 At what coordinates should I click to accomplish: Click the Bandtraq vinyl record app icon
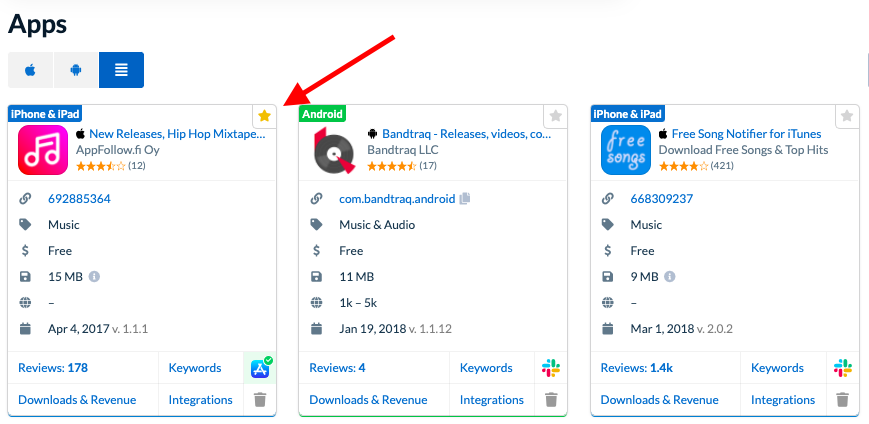click(x=334, y=150)
